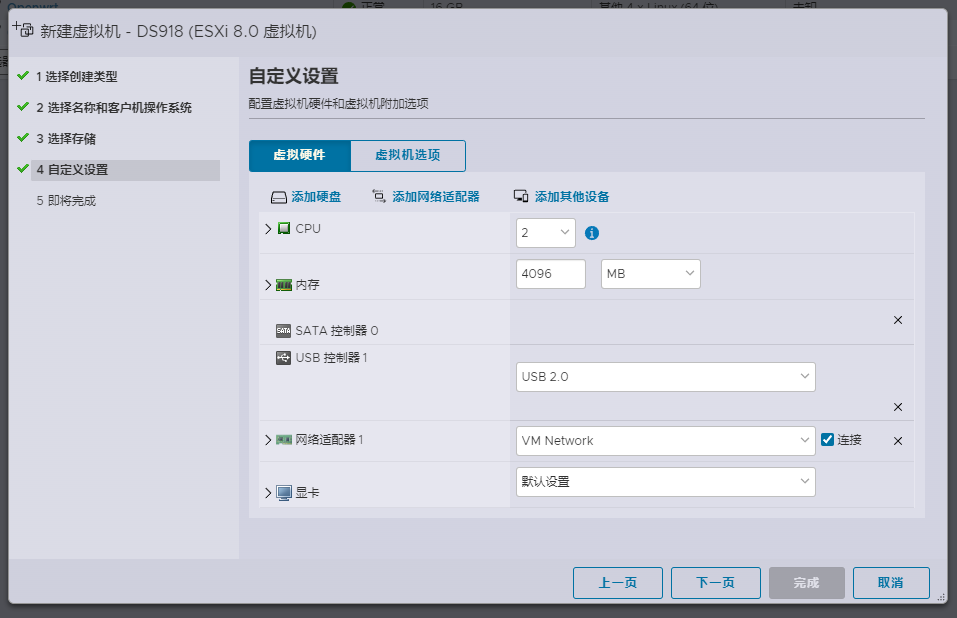Screen dimensions: 957x618
Task: Switch to the 虚拟机选项 tab
Action: point(407,156)
